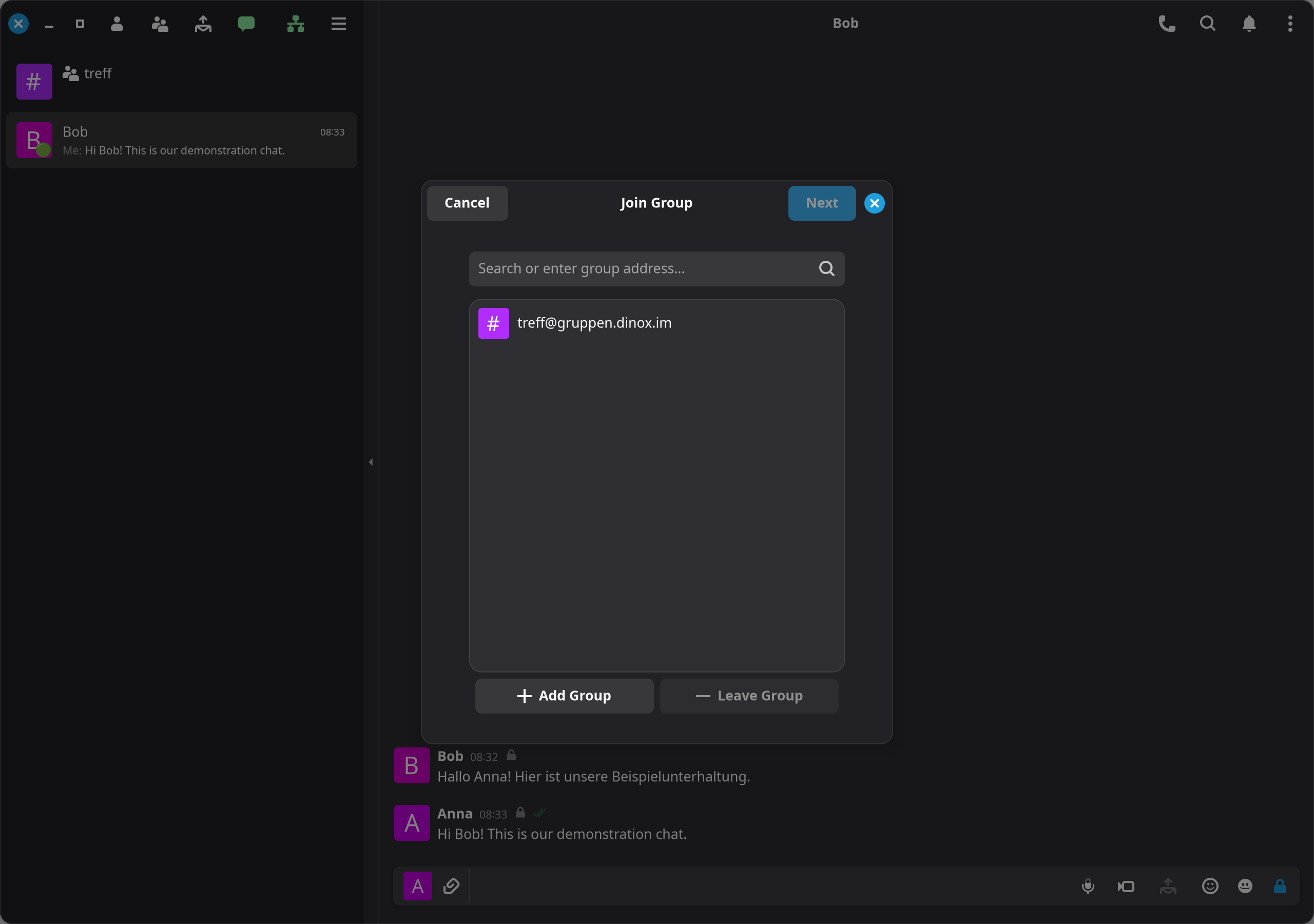Start a call with phone icon
The height and width of the screenshot is (924, 1314).
[x=1167, y=24]
